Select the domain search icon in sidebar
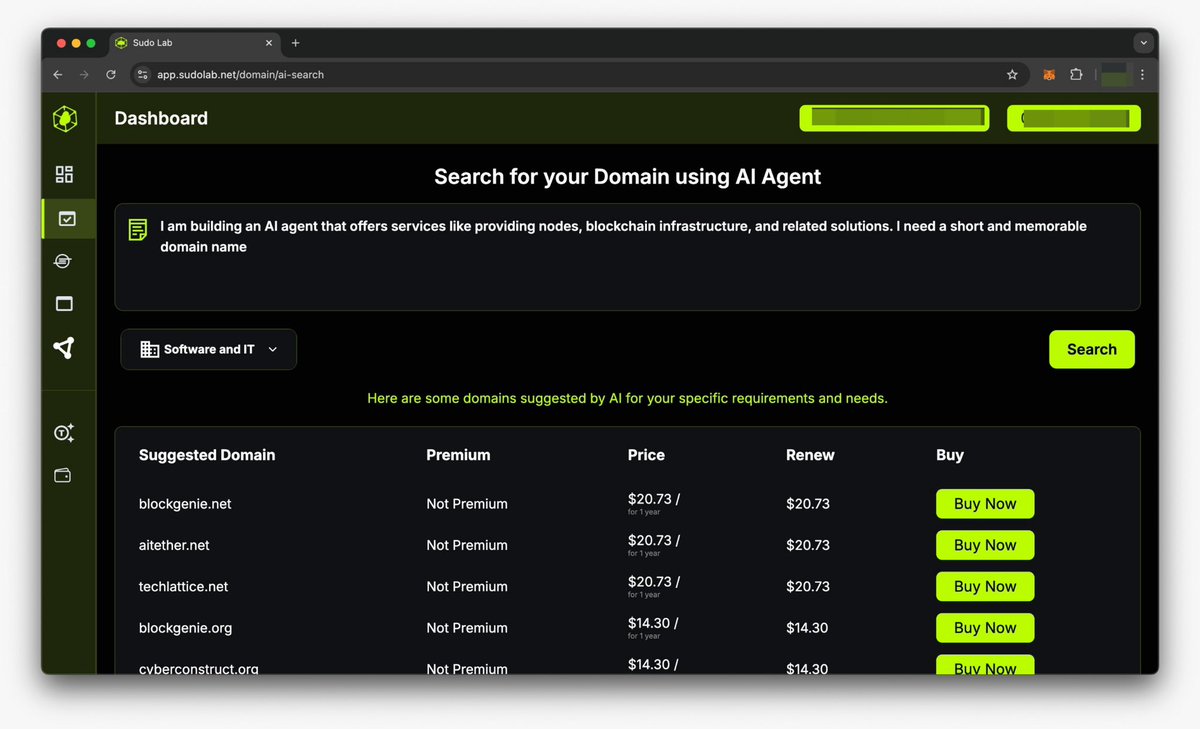The width and height of the screenshot is (1200, 729). [x=67, y=218]
